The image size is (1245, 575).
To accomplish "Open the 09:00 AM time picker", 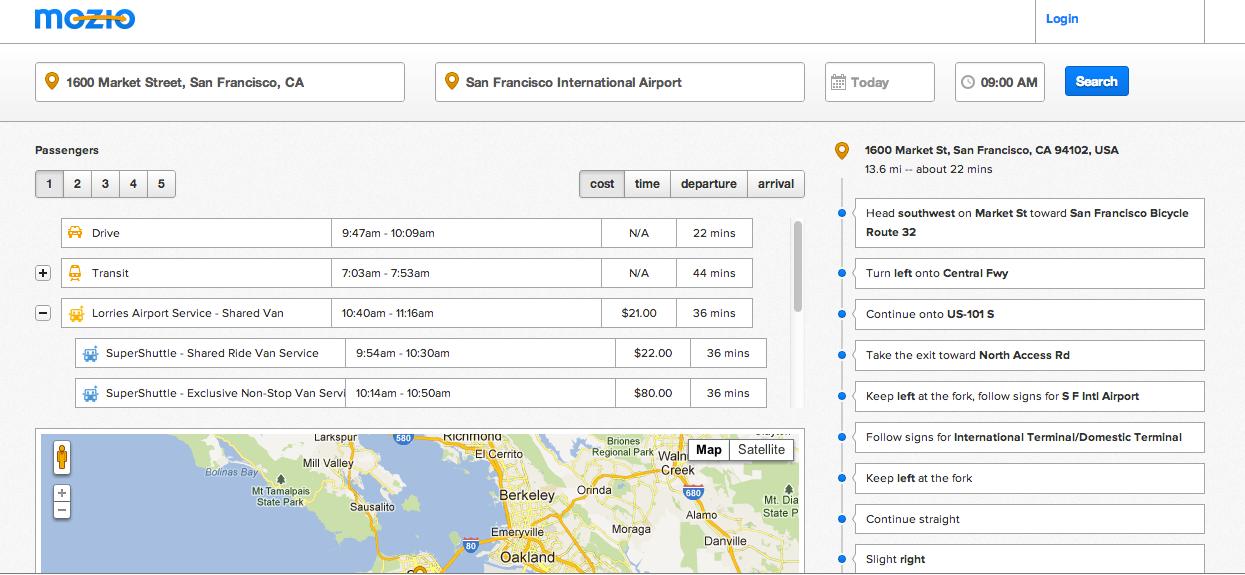I will pos(1008,83).
